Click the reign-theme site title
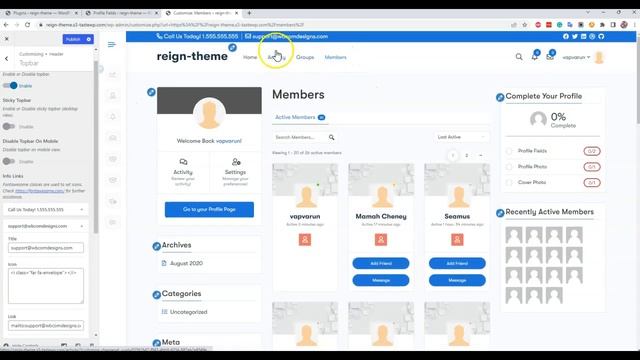 [x=192, y=56]
